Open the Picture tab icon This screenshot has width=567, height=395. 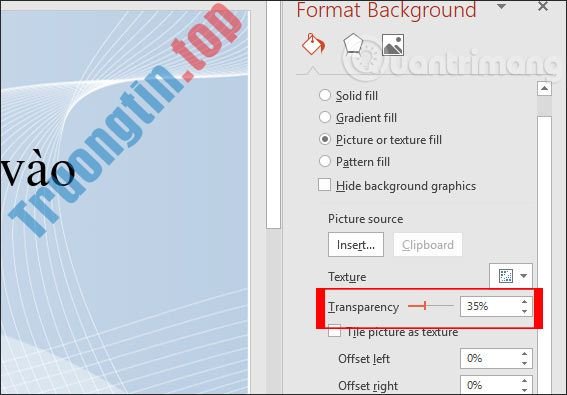pyautogui.click(x=393, y=45)
